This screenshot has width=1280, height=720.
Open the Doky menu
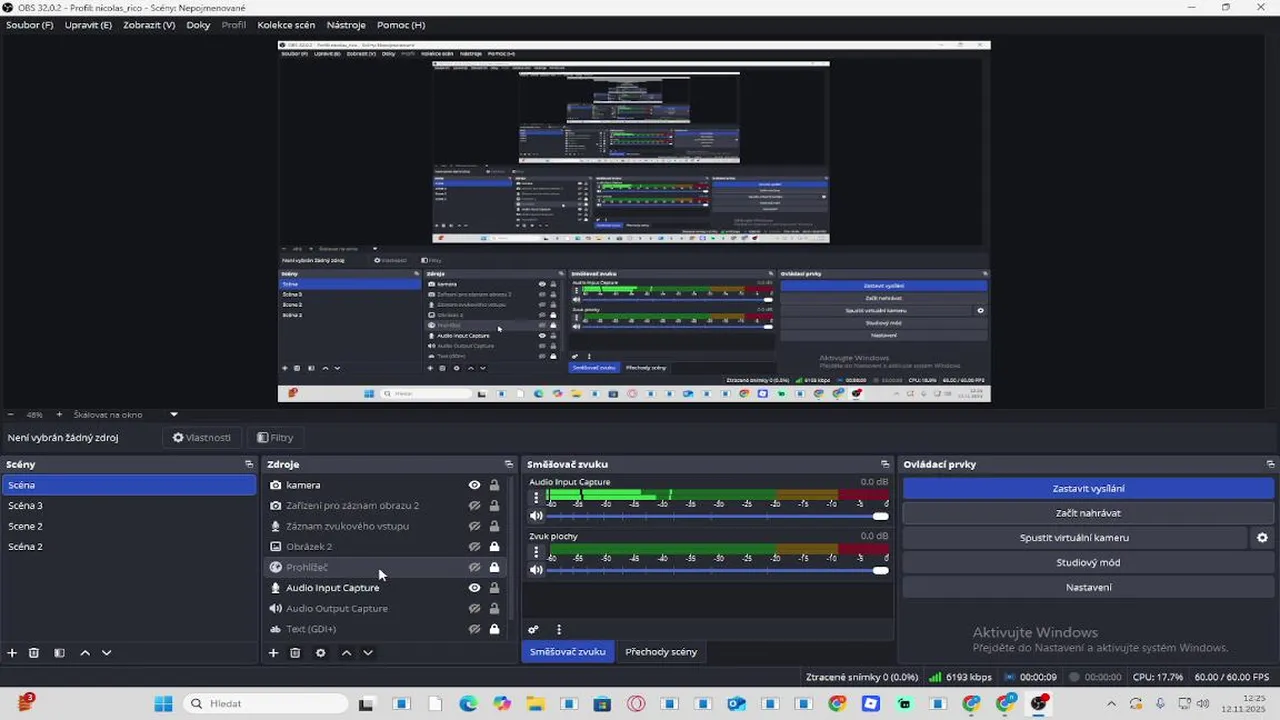[198, 25]
